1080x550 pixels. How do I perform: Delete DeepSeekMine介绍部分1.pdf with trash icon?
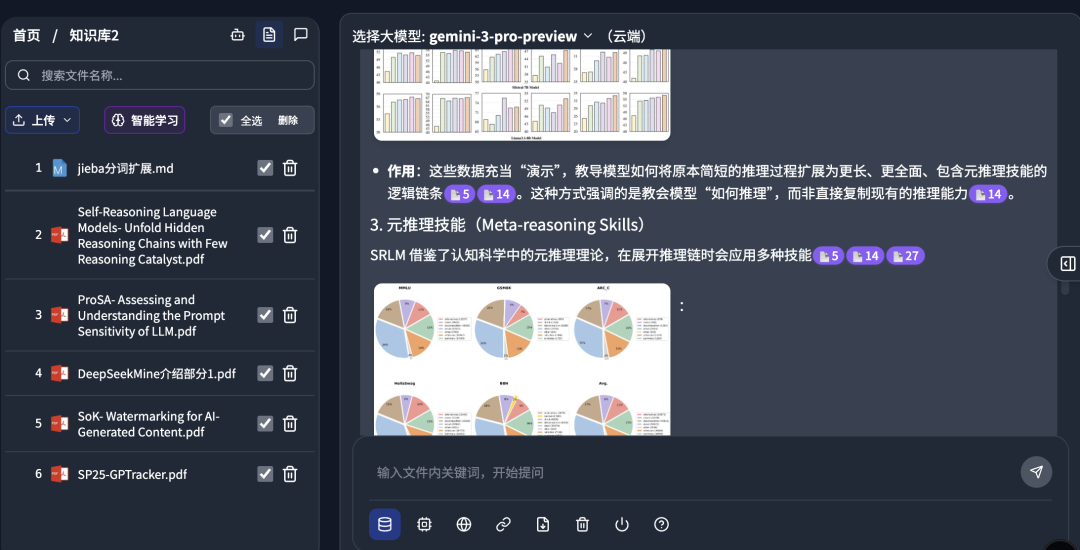(290, 373)
